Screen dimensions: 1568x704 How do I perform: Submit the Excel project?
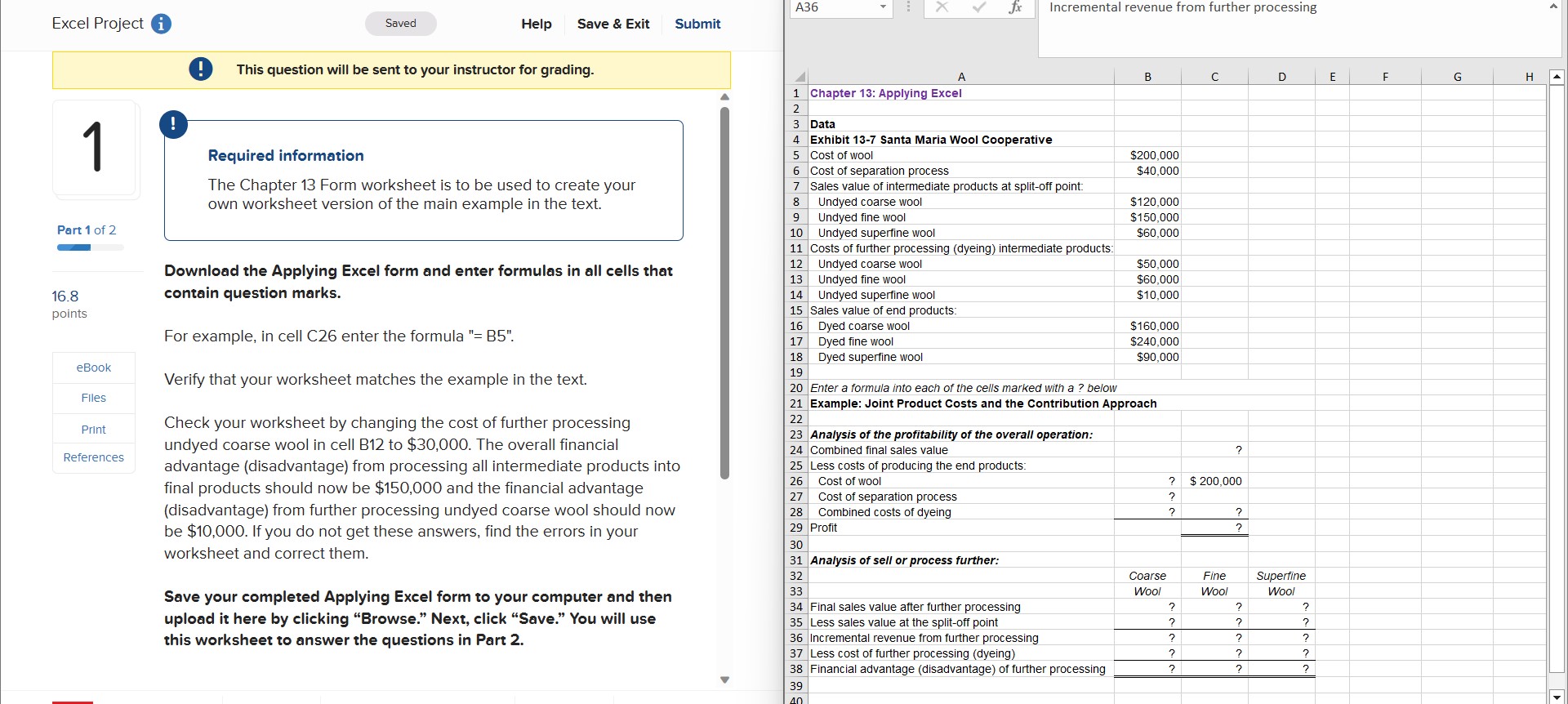pyautogui.click(x=697, y=24)
